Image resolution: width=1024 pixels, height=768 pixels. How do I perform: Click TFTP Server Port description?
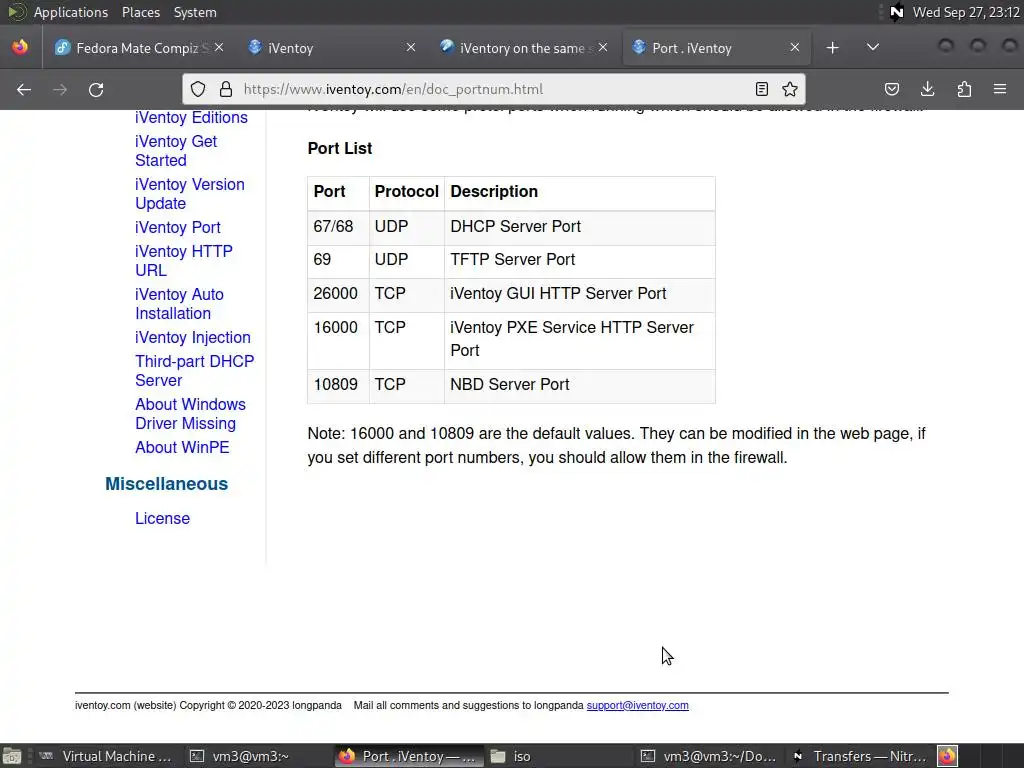513,259
